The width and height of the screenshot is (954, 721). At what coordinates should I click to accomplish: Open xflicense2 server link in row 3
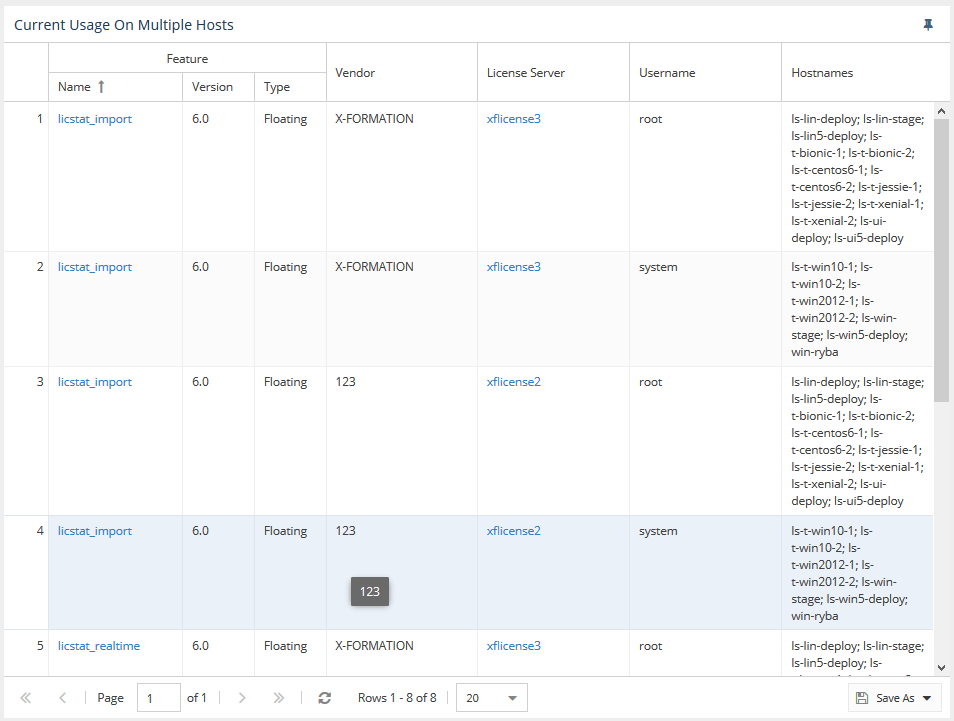[514, 381]
